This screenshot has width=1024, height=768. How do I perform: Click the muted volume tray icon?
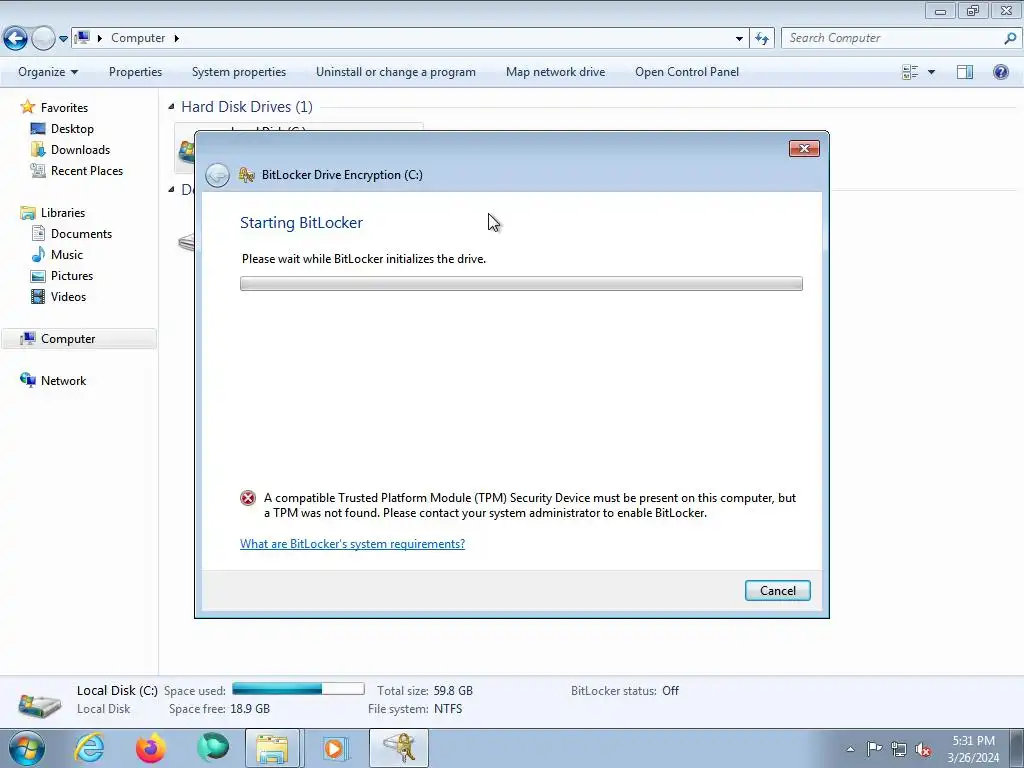pyautogui.click(x=923, y=749)
